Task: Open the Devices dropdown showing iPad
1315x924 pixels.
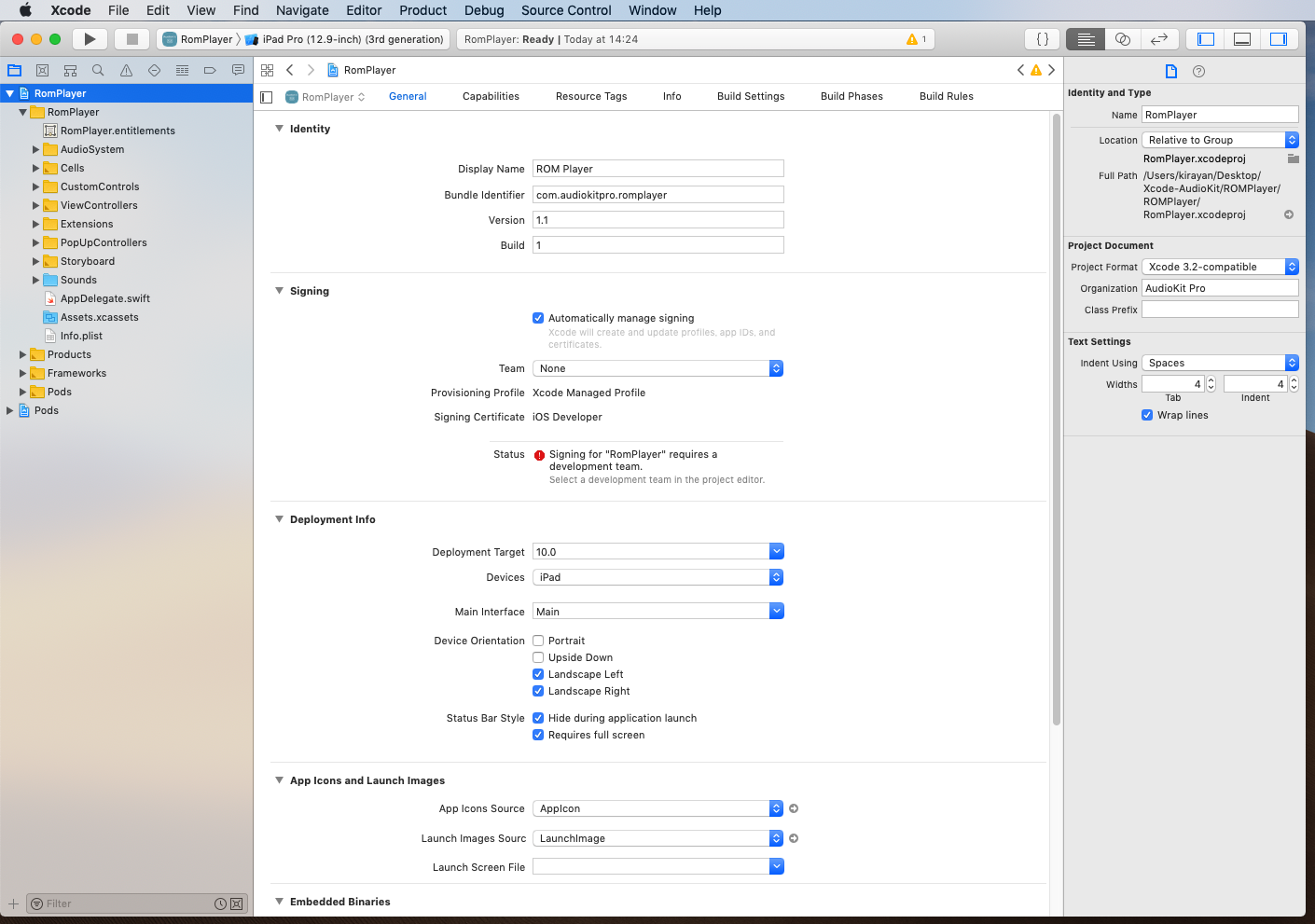Action: pyautogui.click(x=657, y=577)
